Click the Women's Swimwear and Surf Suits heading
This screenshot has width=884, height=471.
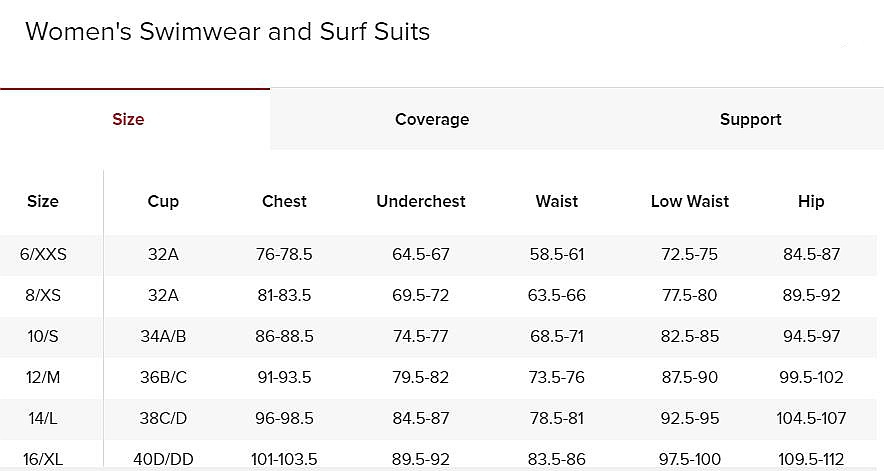click(x=228, y=32)
